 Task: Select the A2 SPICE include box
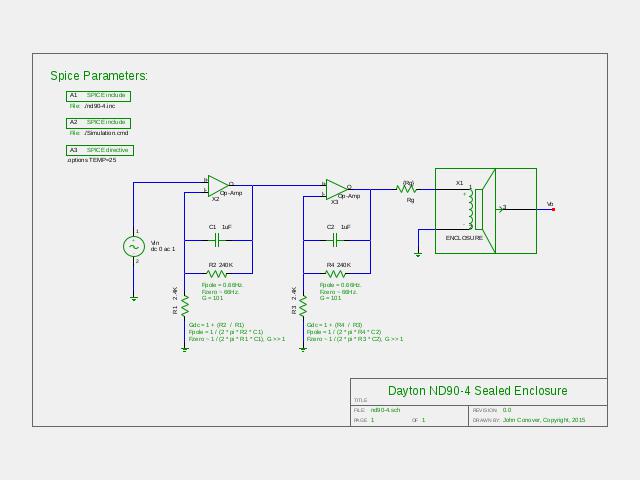coord(98,123)
